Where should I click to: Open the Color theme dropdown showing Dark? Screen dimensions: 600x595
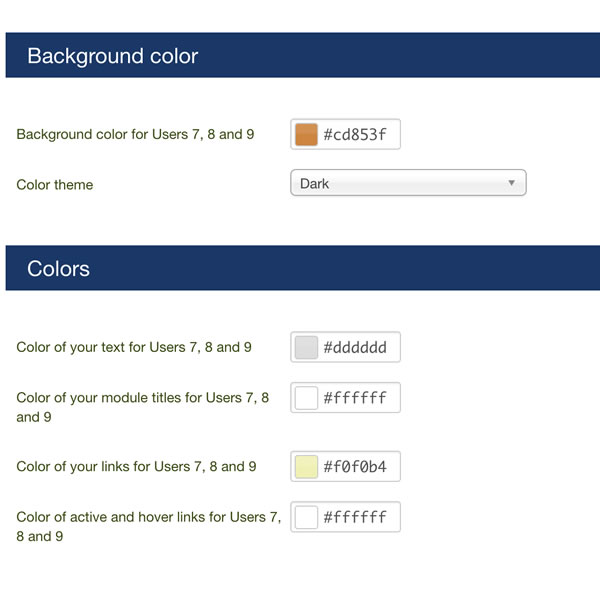point(408,183)
